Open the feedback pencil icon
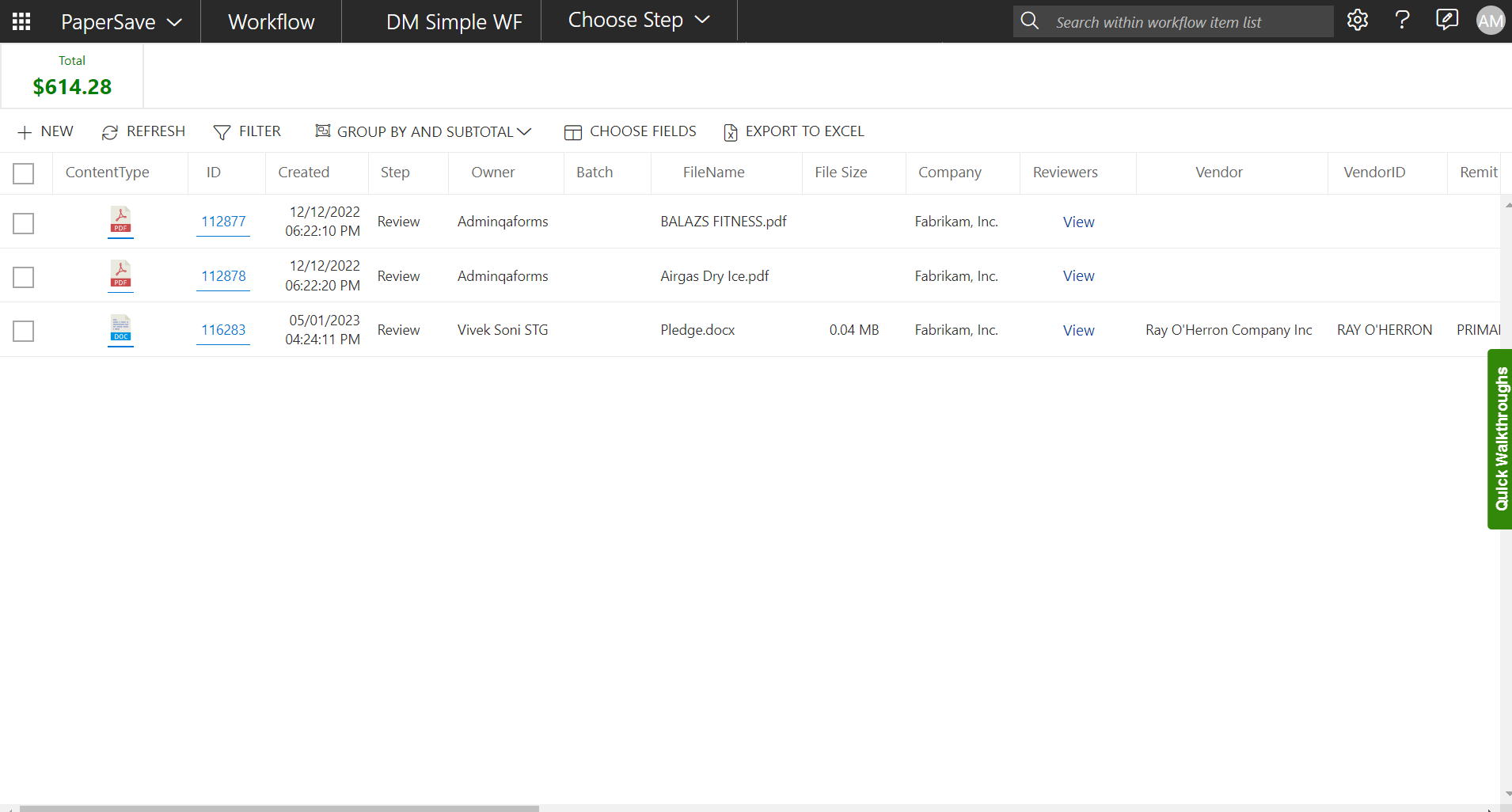Image resolution: width=1512 pixels, height=812 pixels. [1447, 20]
